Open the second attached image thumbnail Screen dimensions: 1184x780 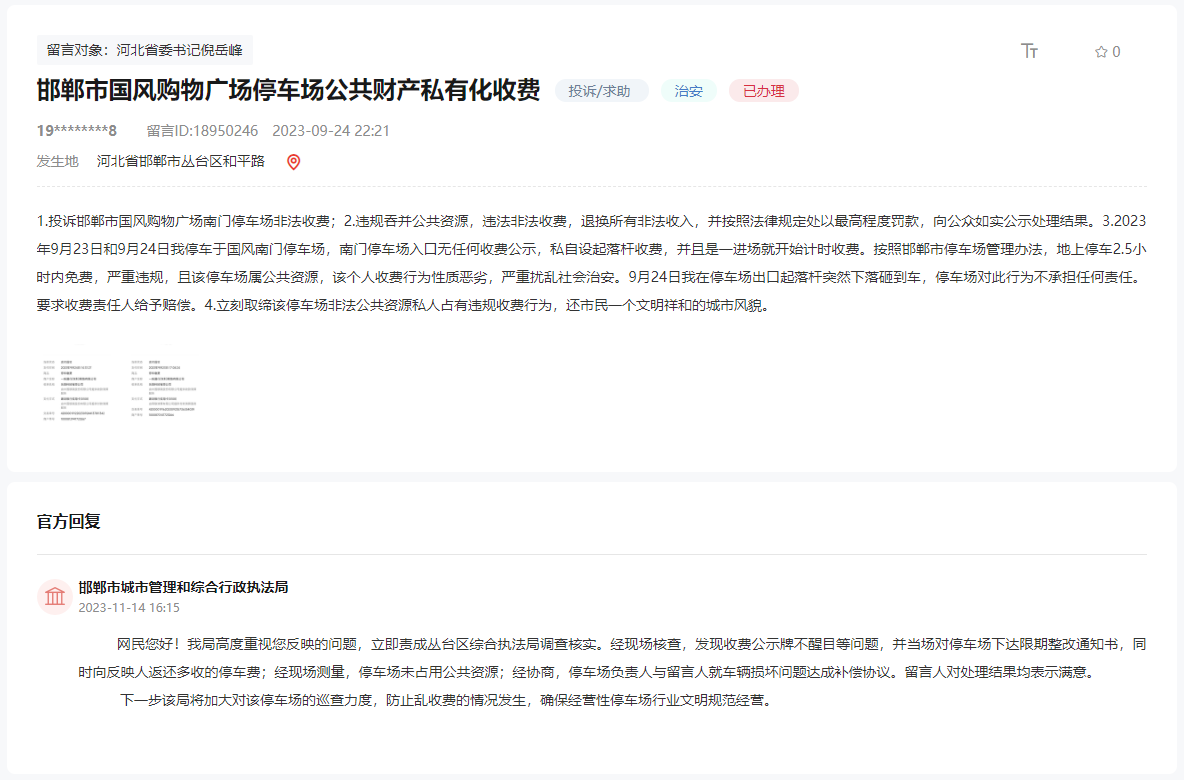[165, 387]
